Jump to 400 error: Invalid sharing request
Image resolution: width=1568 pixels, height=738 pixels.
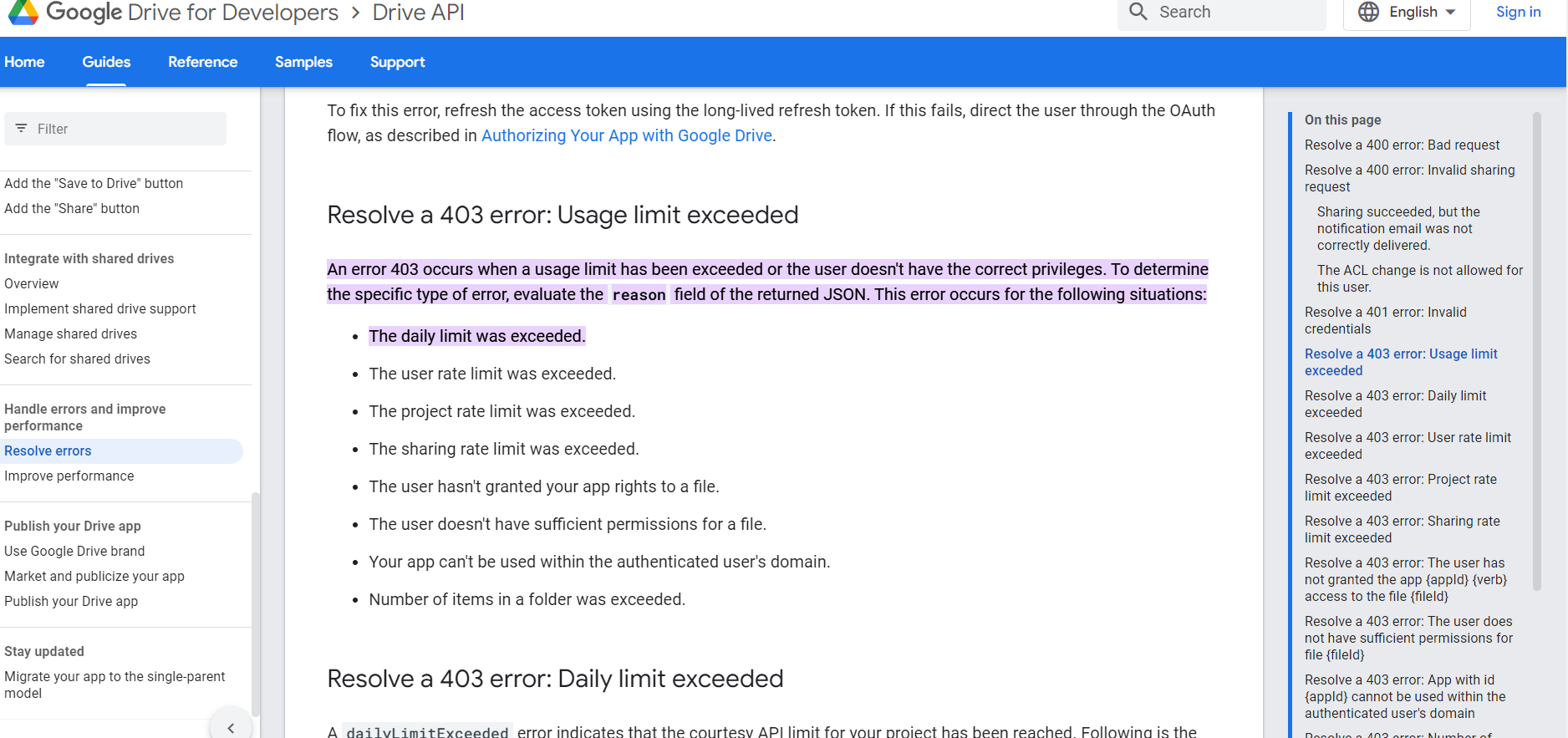tap(1409, 178)
